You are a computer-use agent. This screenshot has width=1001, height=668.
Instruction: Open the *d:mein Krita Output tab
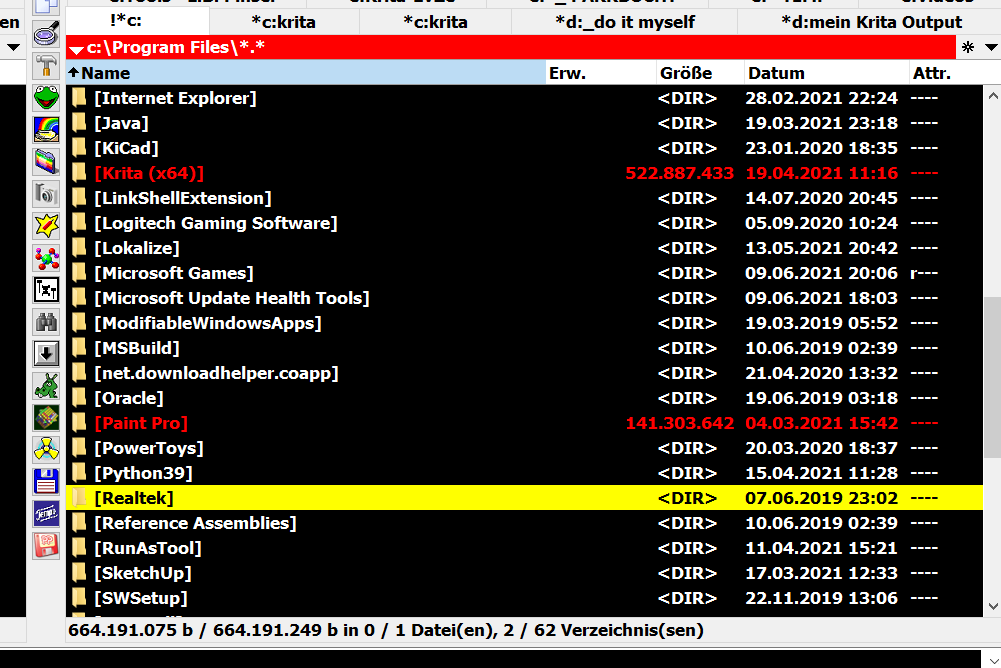871,22
